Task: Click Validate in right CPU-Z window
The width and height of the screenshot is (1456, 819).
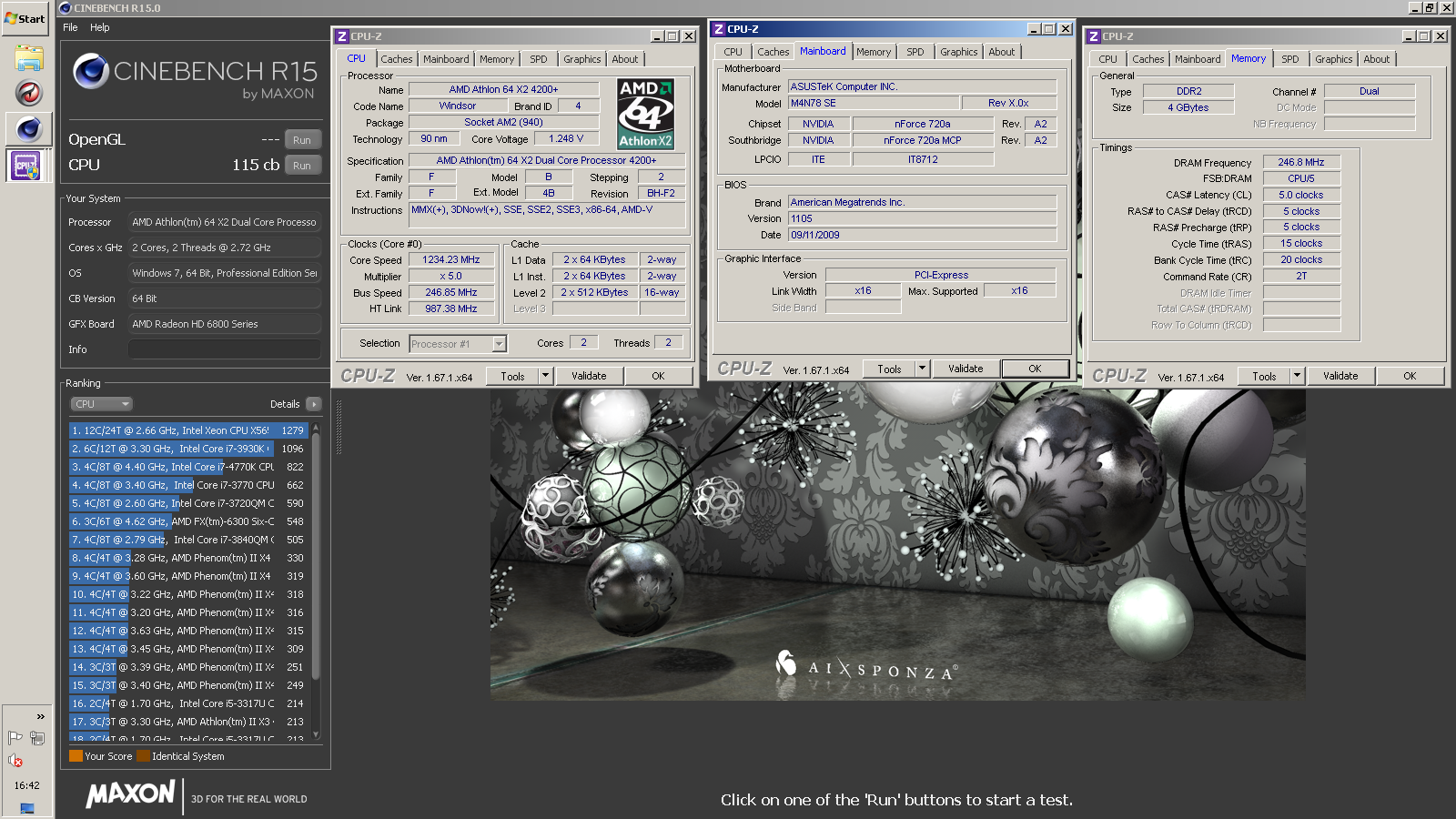Action: (x=1340, y=376)
